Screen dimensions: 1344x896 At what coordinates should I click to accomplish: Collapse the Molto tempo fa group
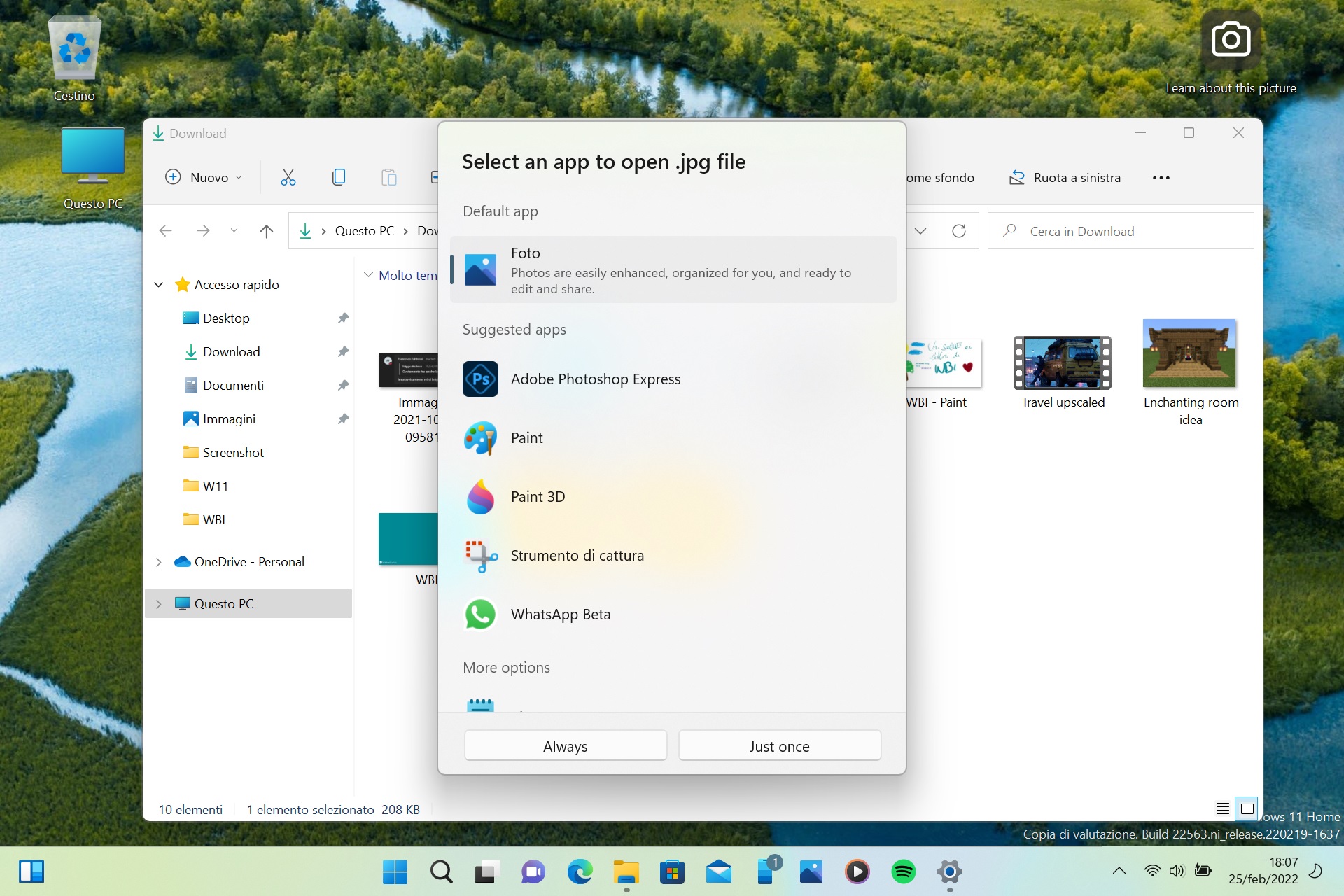pyautogui.click(x=368, y=275)
